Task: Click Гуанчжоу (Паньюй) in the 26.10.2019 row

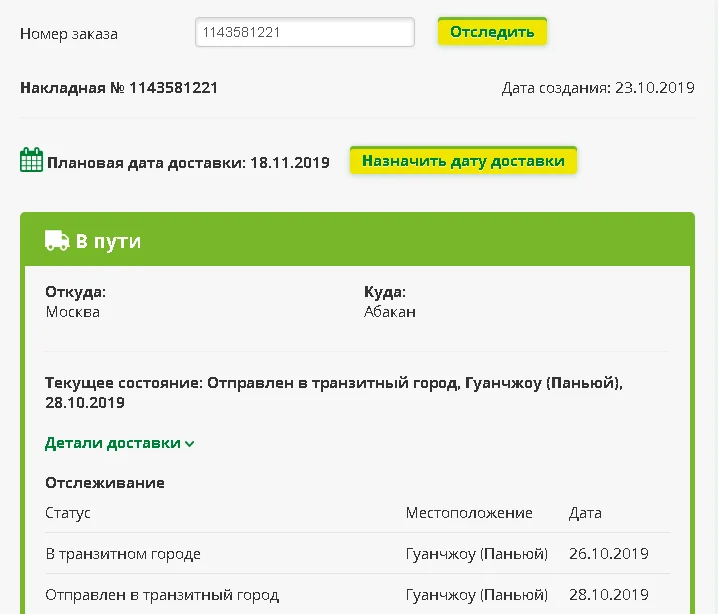Action: point(477,554)
